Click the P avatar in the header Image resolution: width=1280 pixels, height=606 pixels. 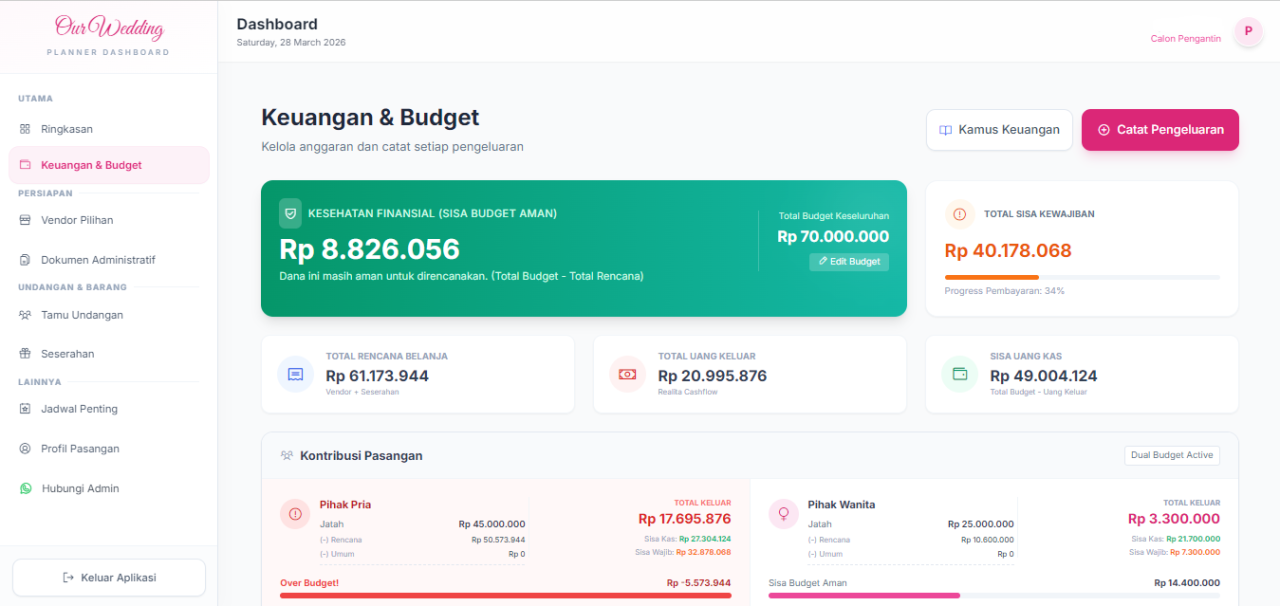(x=1247, y=32)
